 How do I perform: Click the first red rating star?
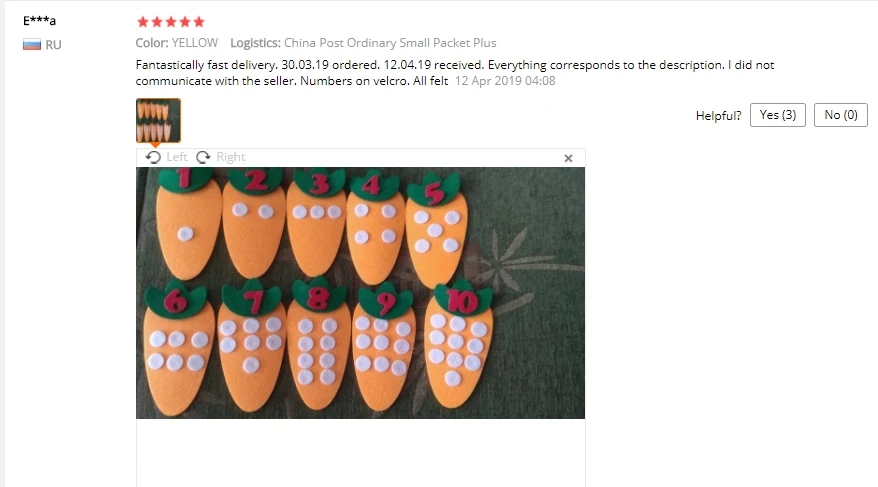click(143, 22)
